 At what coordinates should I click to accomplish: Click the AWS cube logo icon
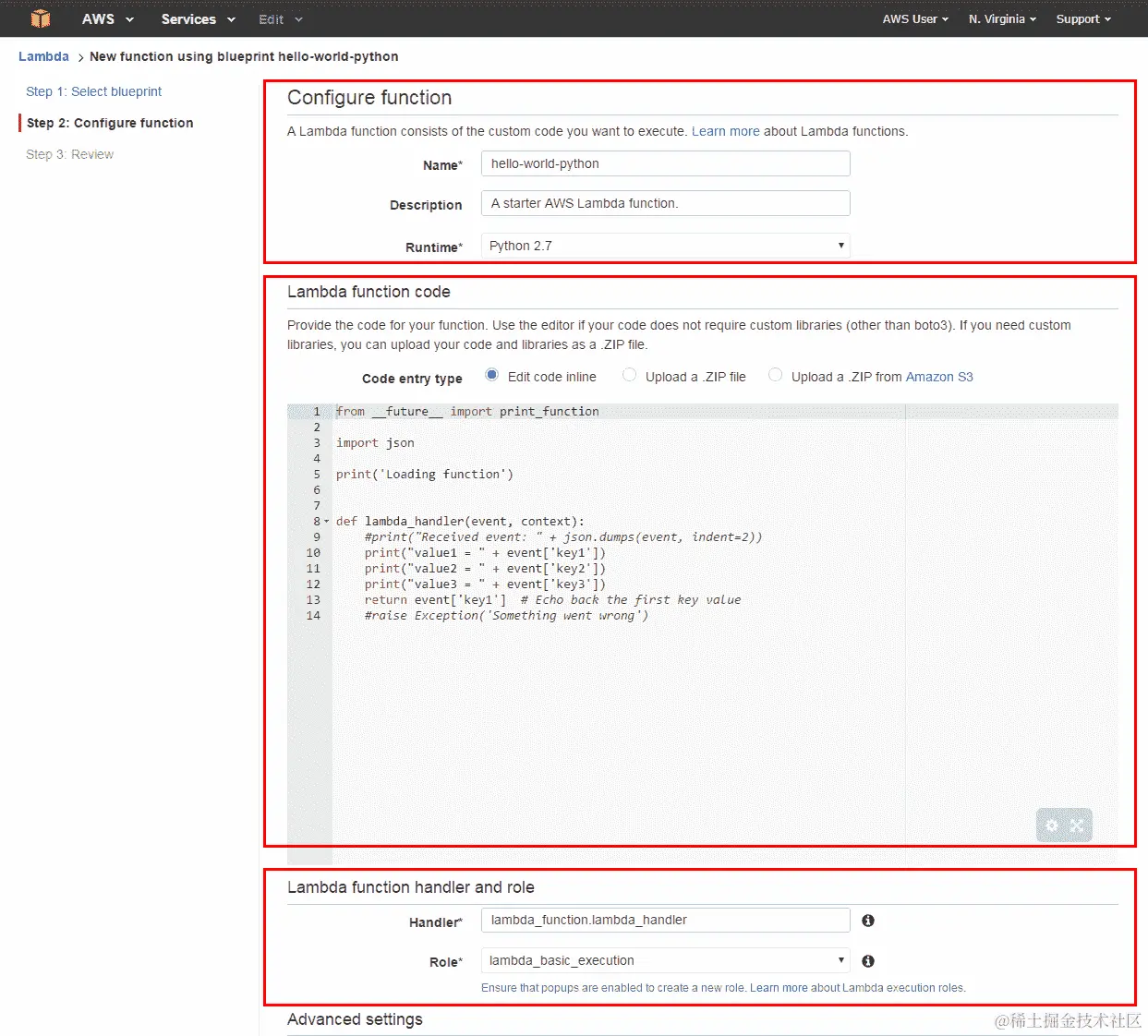[x=41, y=18]
